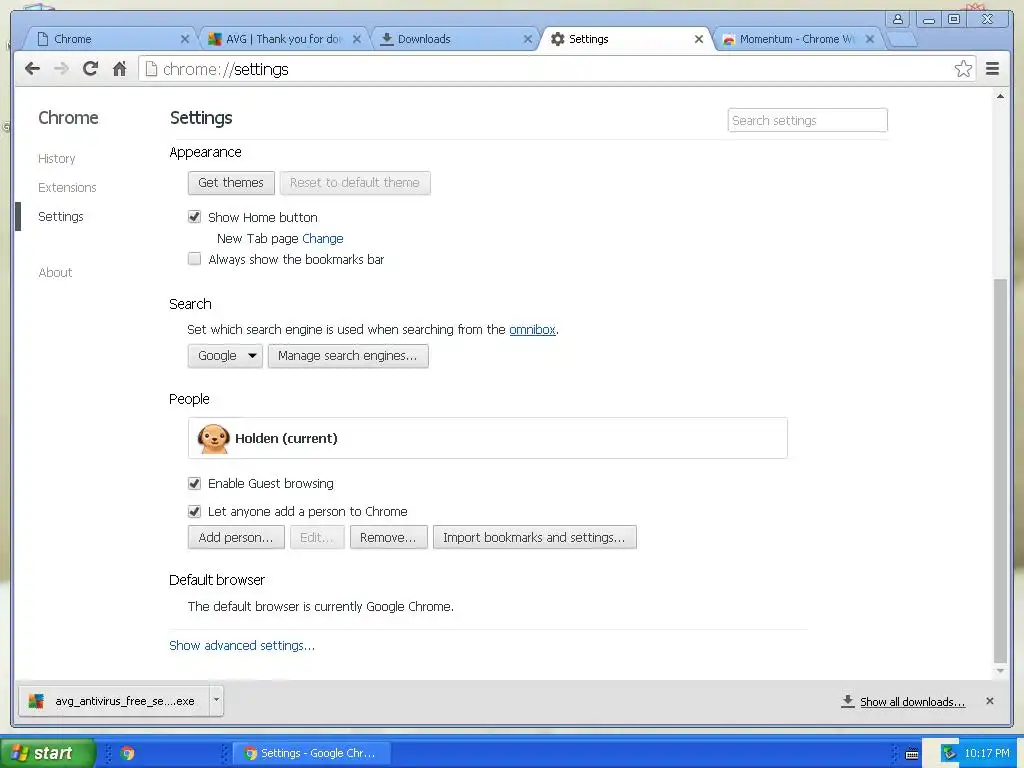
Task: Bookmark this page with the star icon
Action: (x=963, y=69)
